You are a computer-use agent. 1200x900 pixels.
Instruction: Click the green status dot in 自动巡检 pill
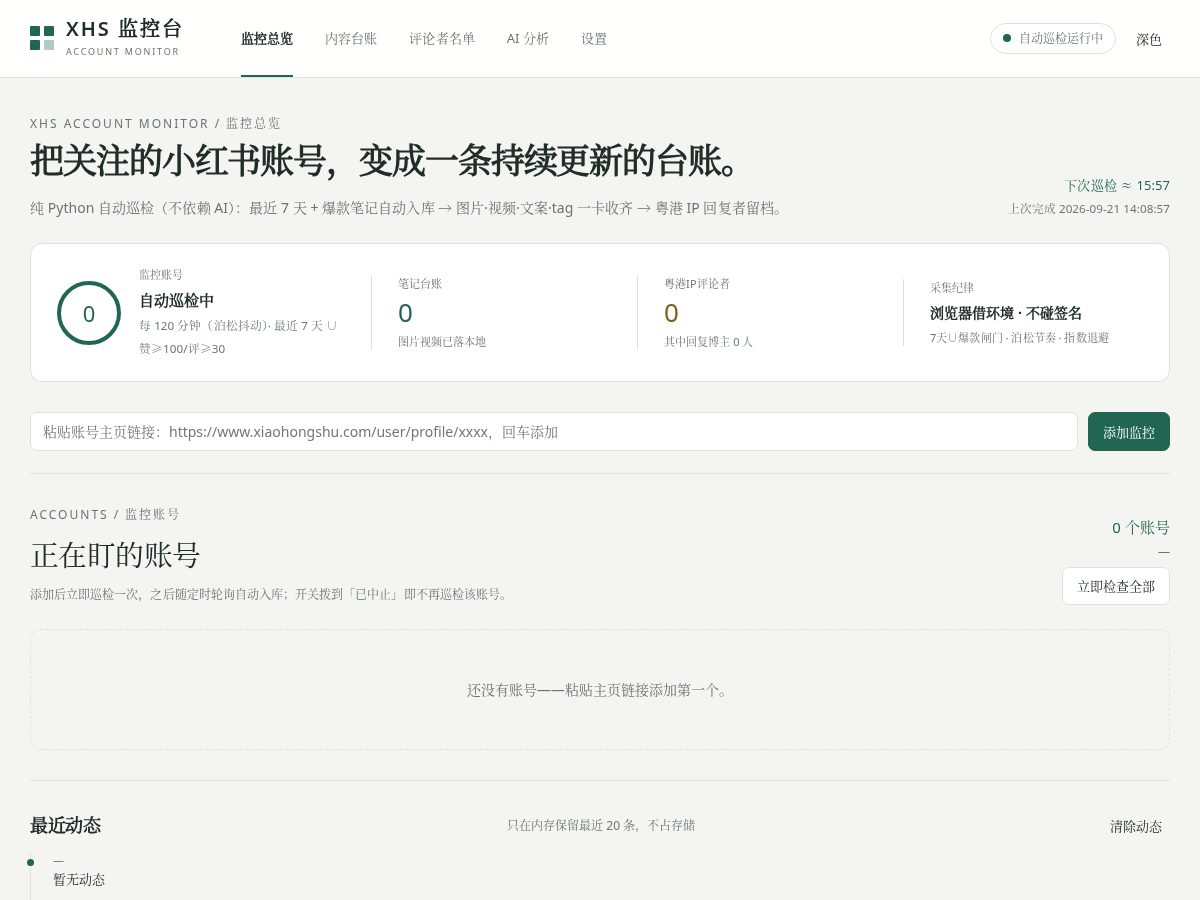click(1007, 38)
